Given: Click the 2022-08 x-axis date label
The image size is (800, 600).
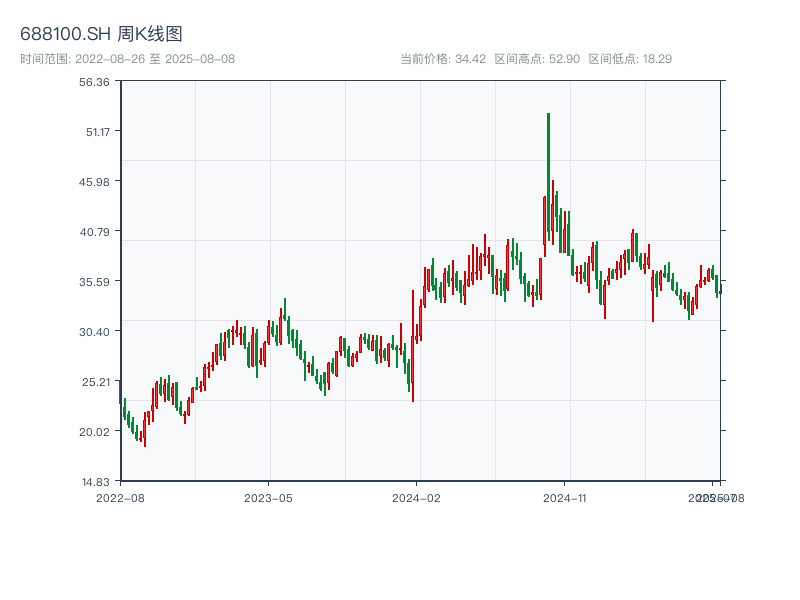Looking at the screenshot, I should point(120,497).
